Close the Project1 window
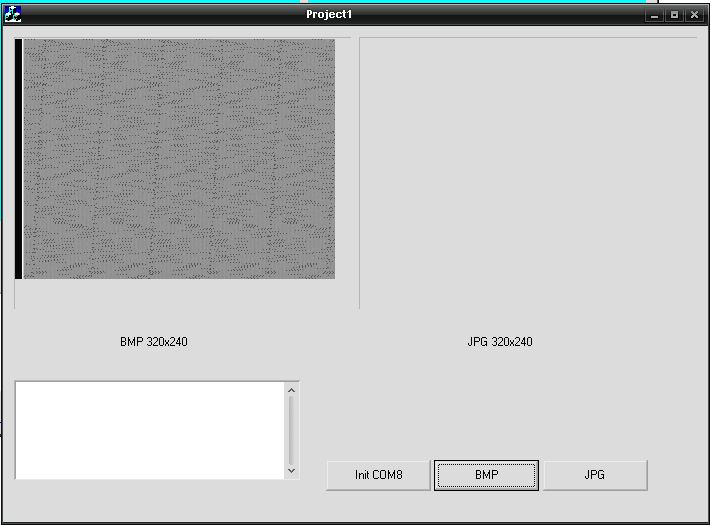711x525 pixels. tap(694, 15)
